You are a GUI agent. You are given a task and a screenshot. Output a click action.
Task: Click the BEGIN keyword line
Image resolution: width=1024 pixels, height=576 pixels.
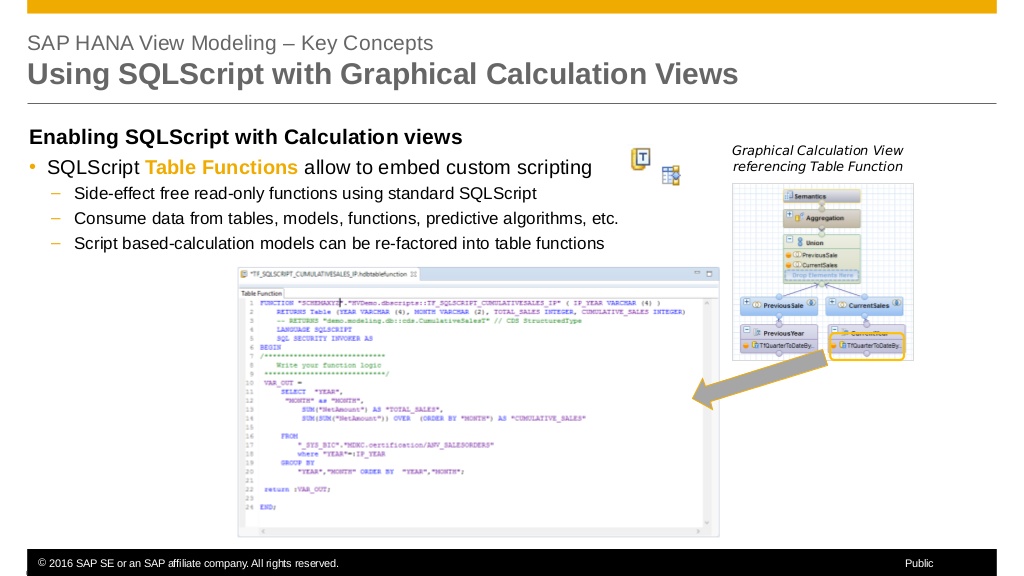(270, 347)
